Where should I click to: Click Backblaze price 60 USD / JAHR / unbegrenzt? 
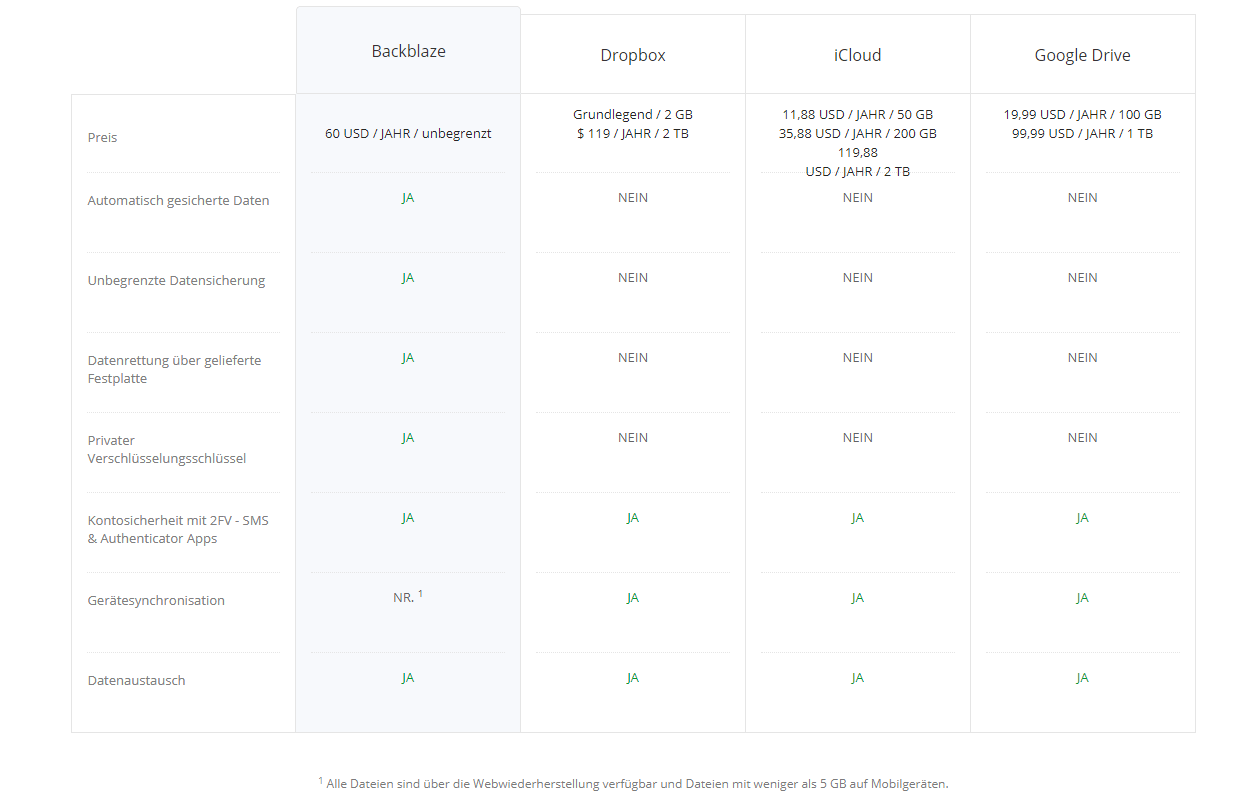408,133
